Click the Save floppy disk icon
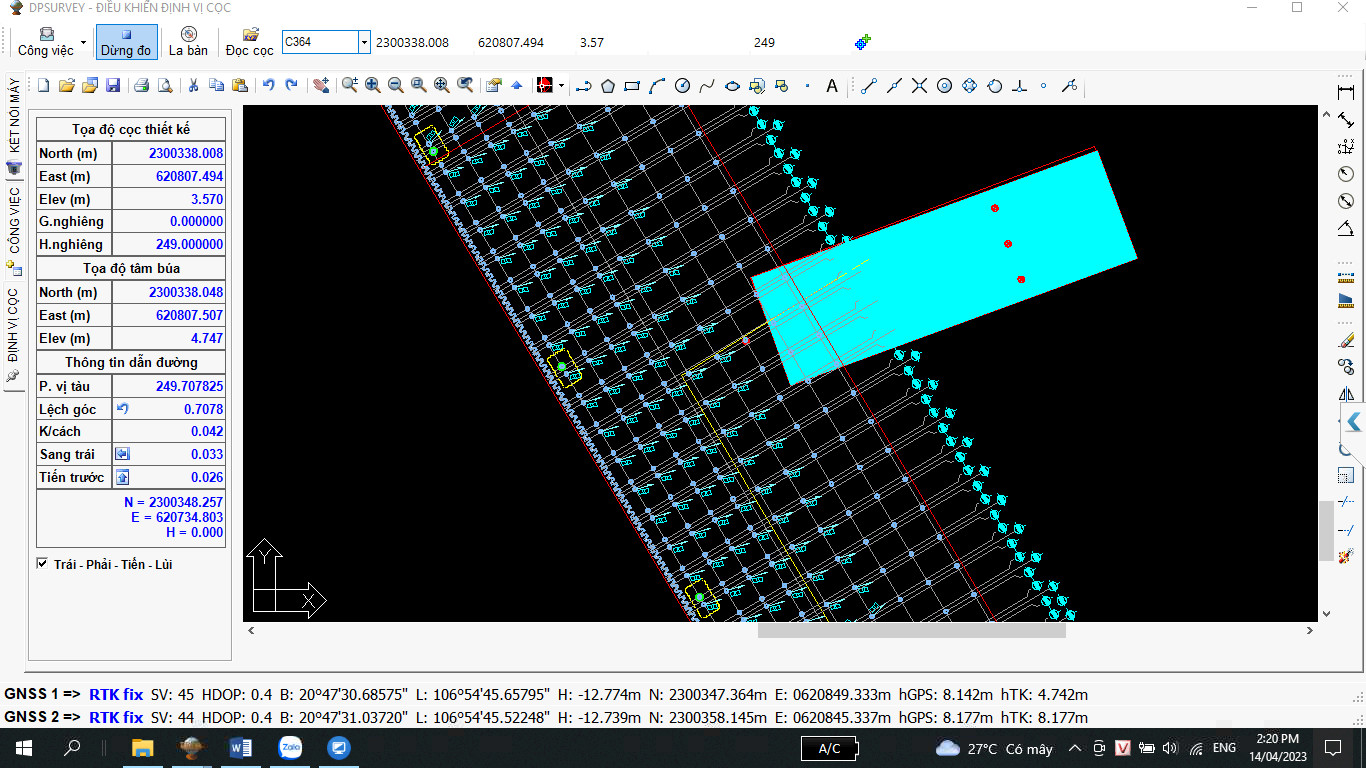Viewport: 1366px width, 768px height. click(x=113, y=86)
